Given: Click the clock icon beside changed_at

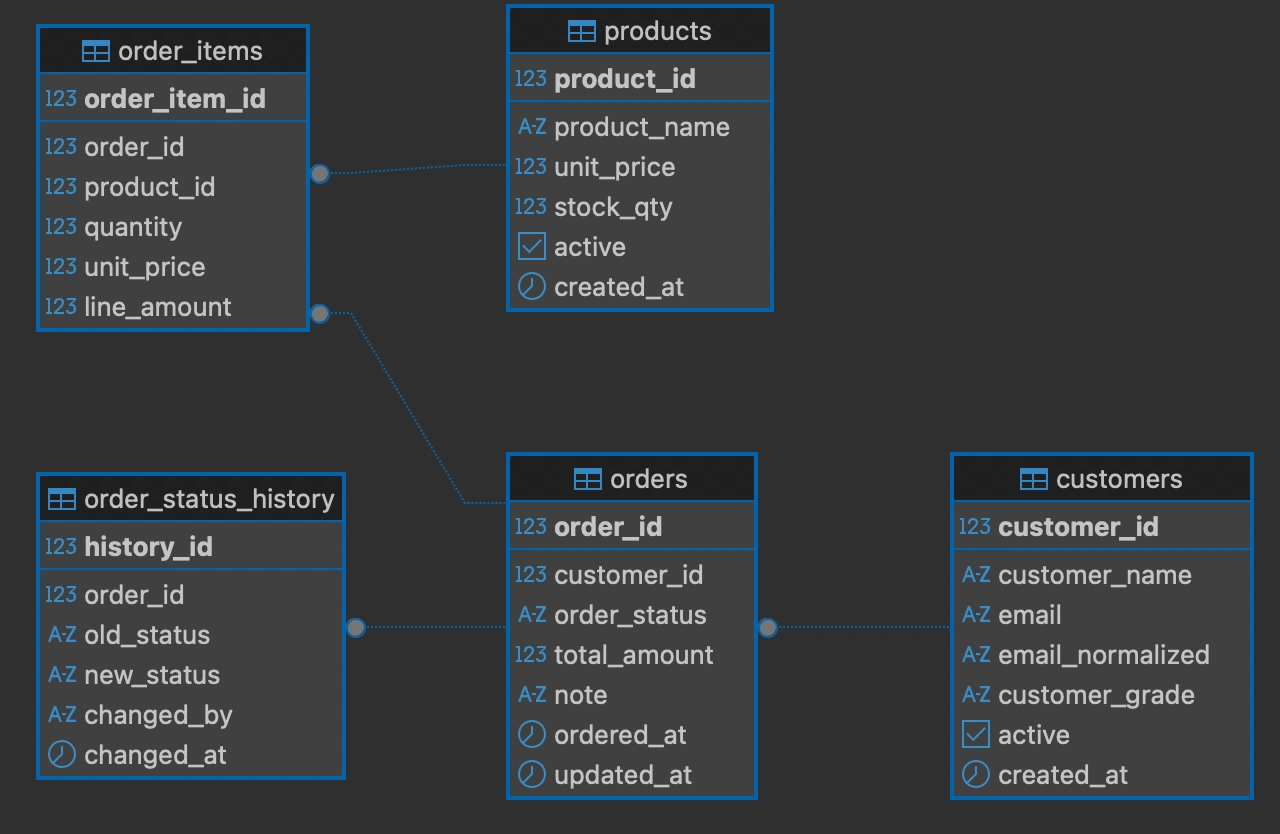Looking at the screenshot, I should (61, 754).
